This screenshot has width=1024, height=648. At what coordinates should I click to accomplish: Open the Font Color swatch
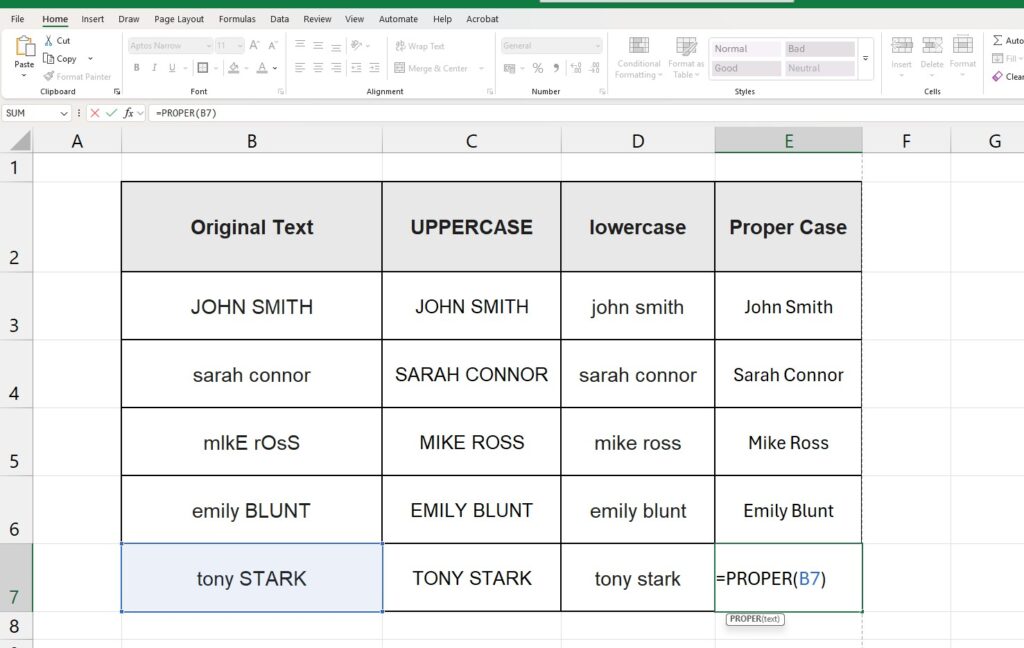click(x=262, y=67)
